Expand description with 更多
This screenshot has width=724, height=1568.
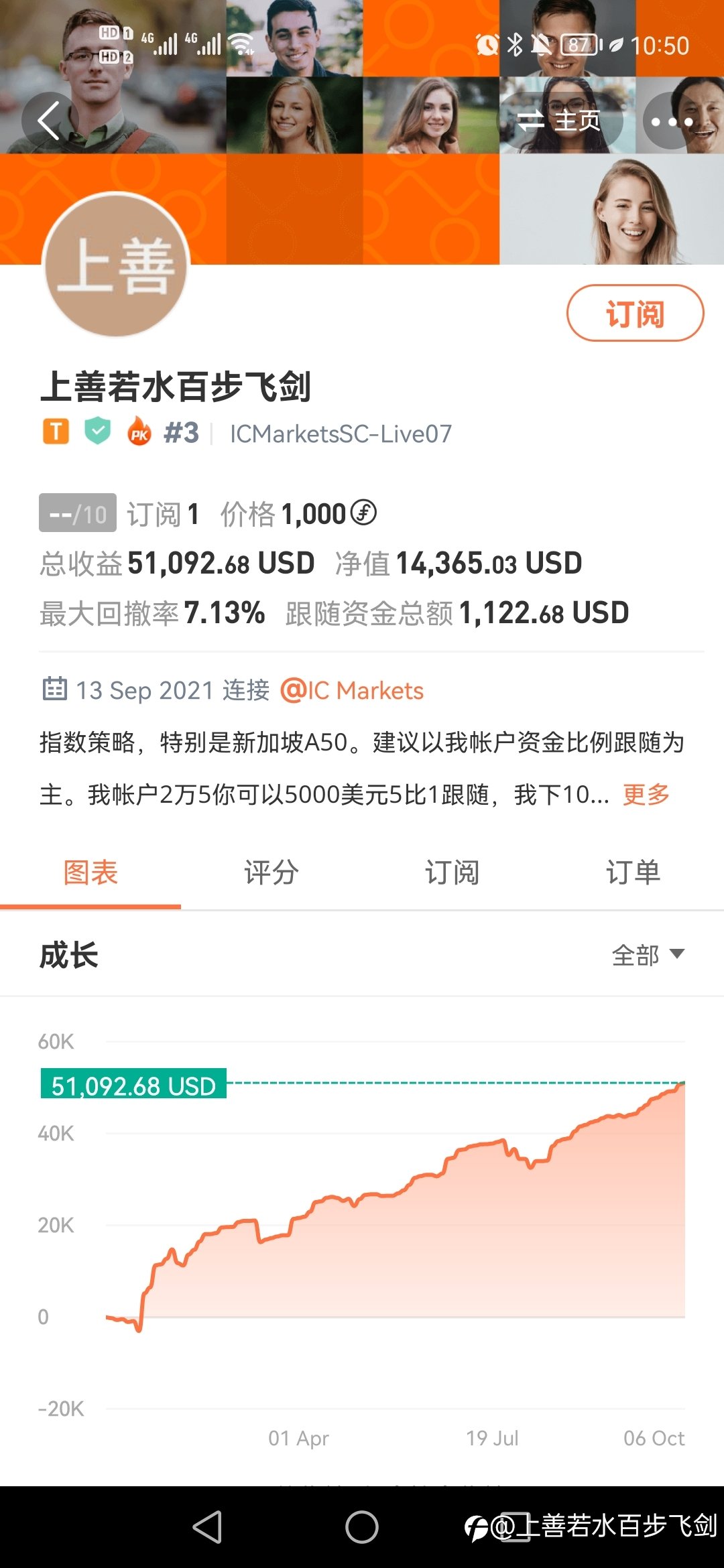(646, 795)
